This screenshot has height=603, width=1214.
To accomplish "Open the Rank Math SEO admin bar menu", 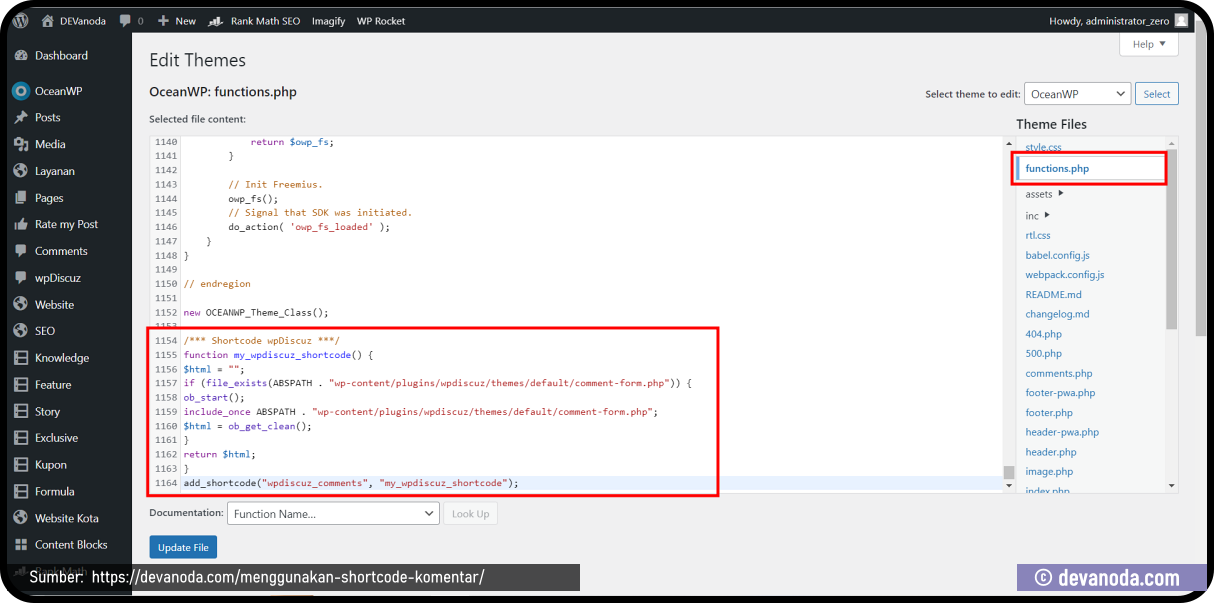I will (x=254, y=21).
